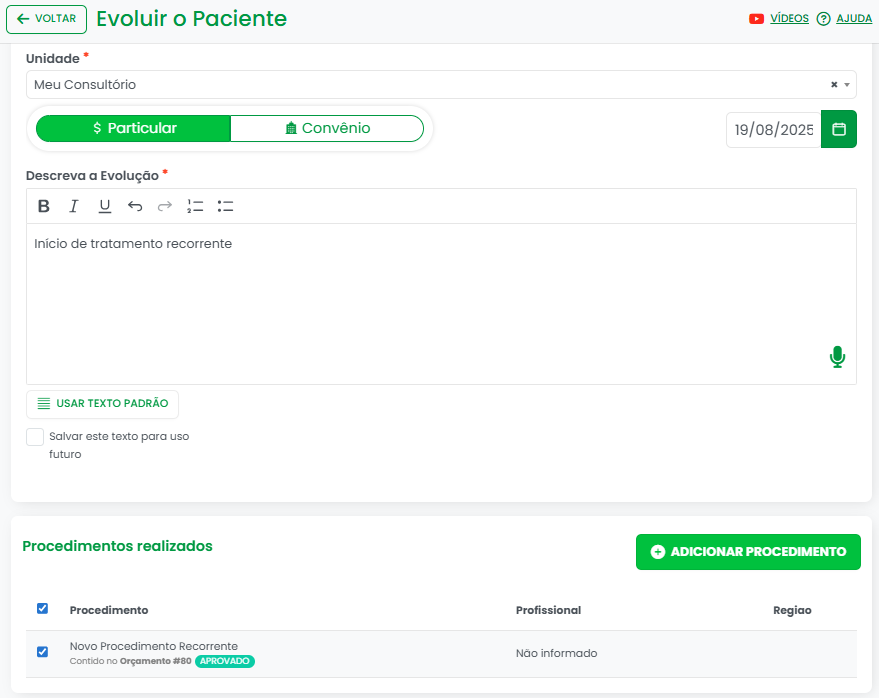Expand the Unidade dropdown arrow
879x698 pixels.
847,85
